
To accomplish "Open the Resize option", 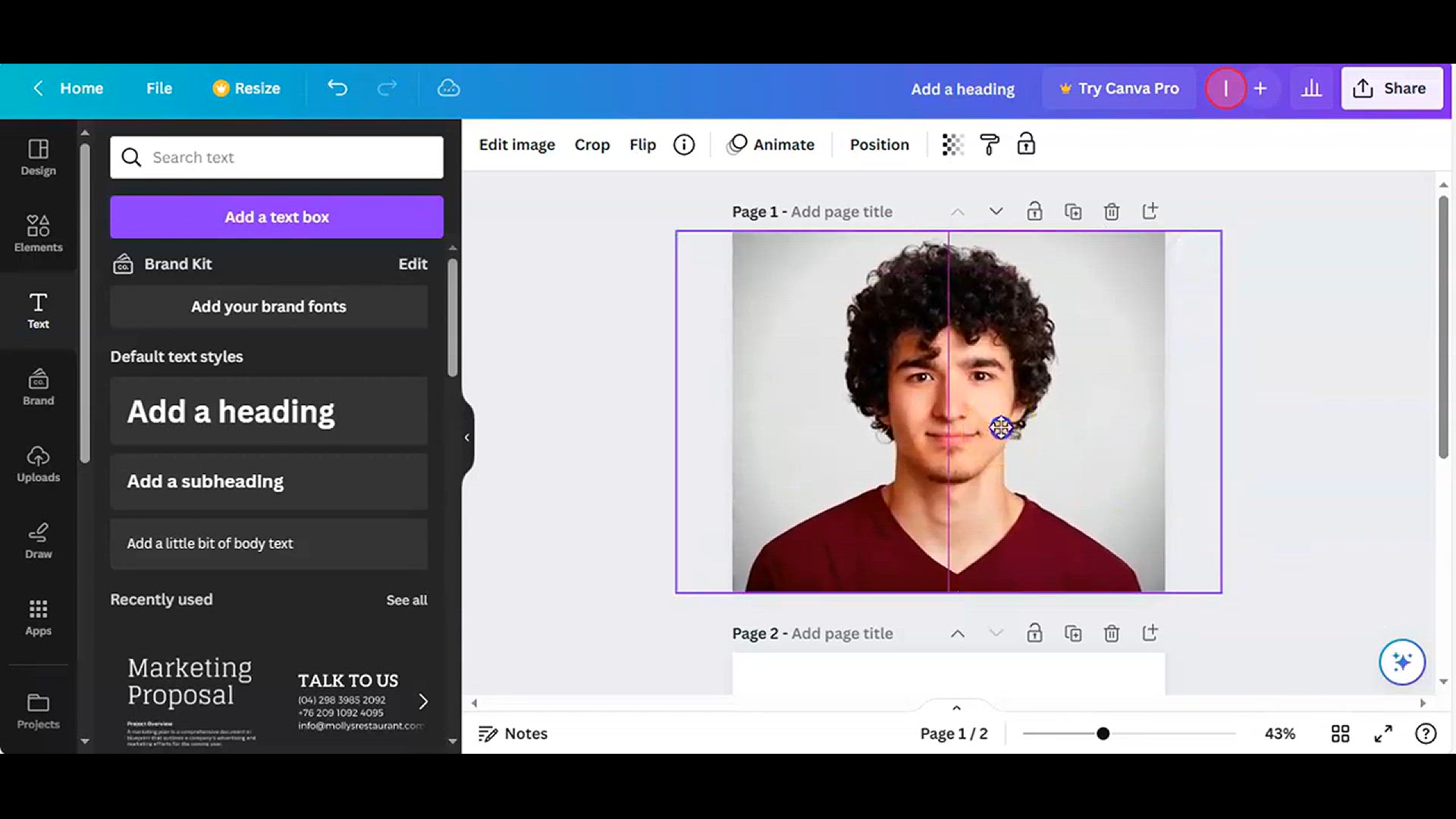I will [x=246, y=88].
